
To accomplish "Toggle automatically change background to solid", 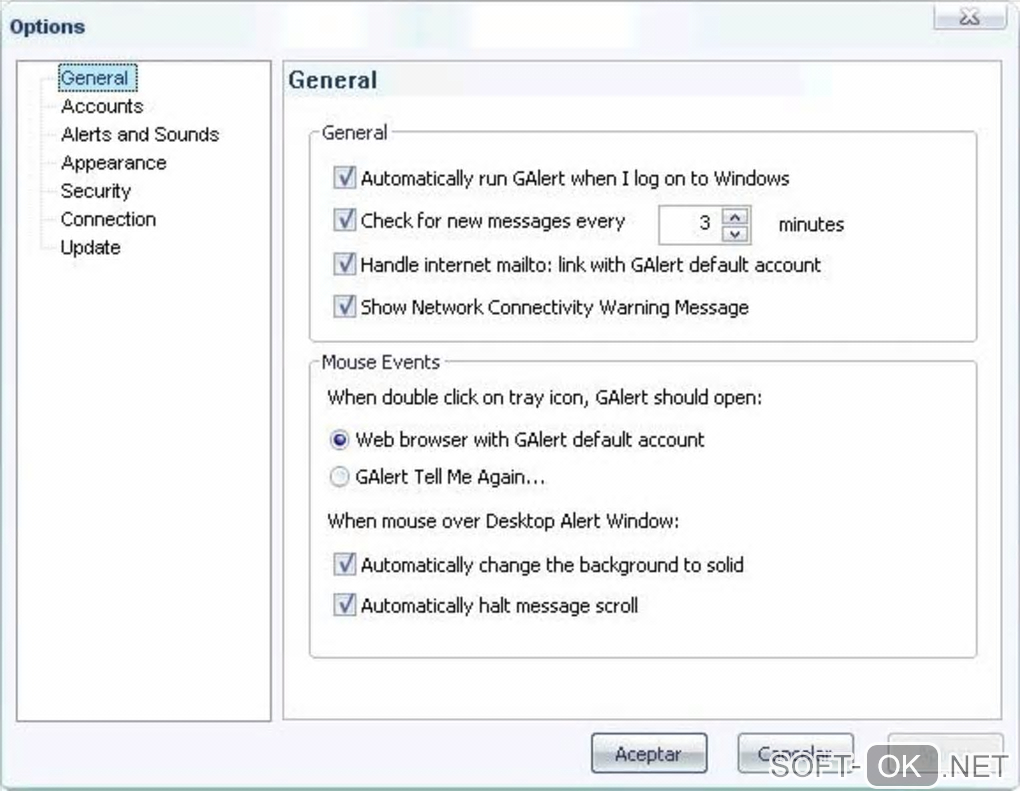I will tap(344, 565).
